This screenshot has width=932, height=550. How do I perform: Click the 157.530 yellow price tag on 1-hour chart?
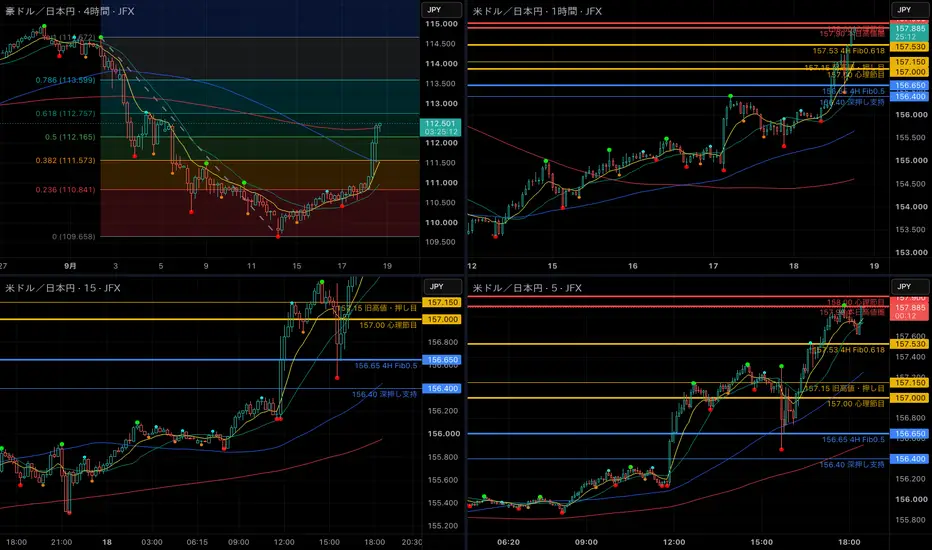(x=910, y=46)
